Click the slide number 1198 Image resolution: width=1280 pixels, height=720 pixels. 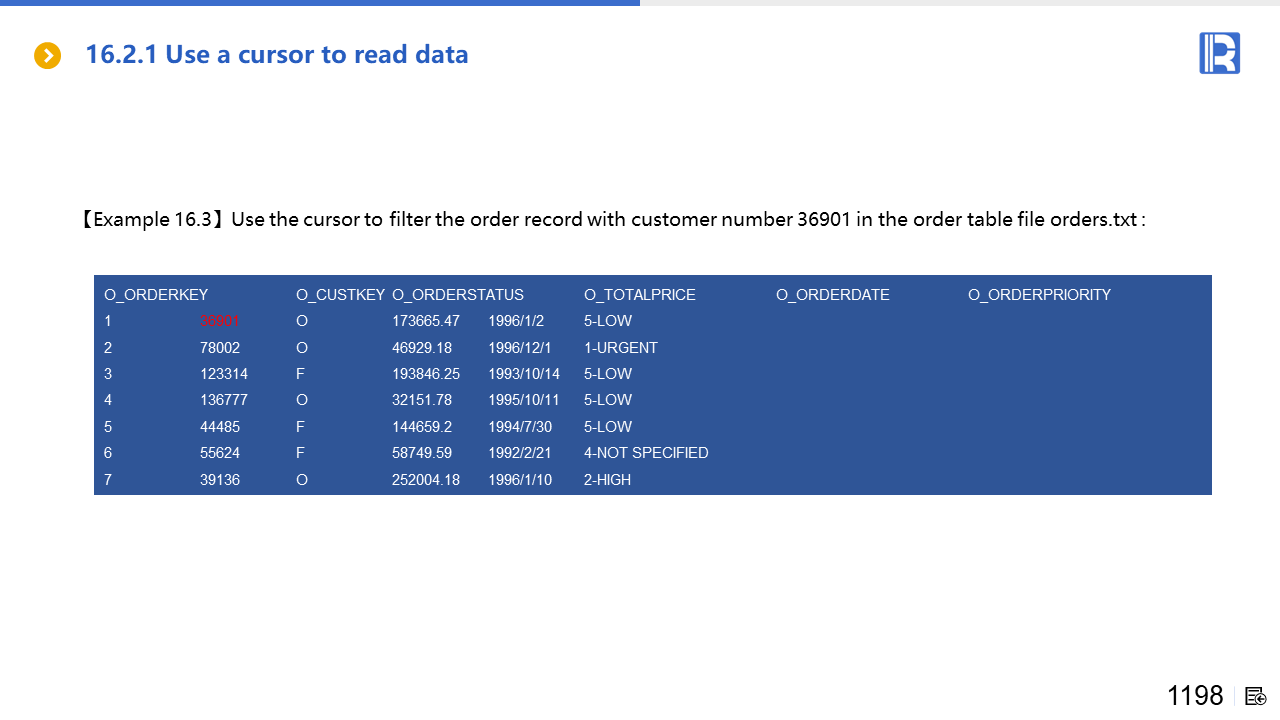[1195, 696]
